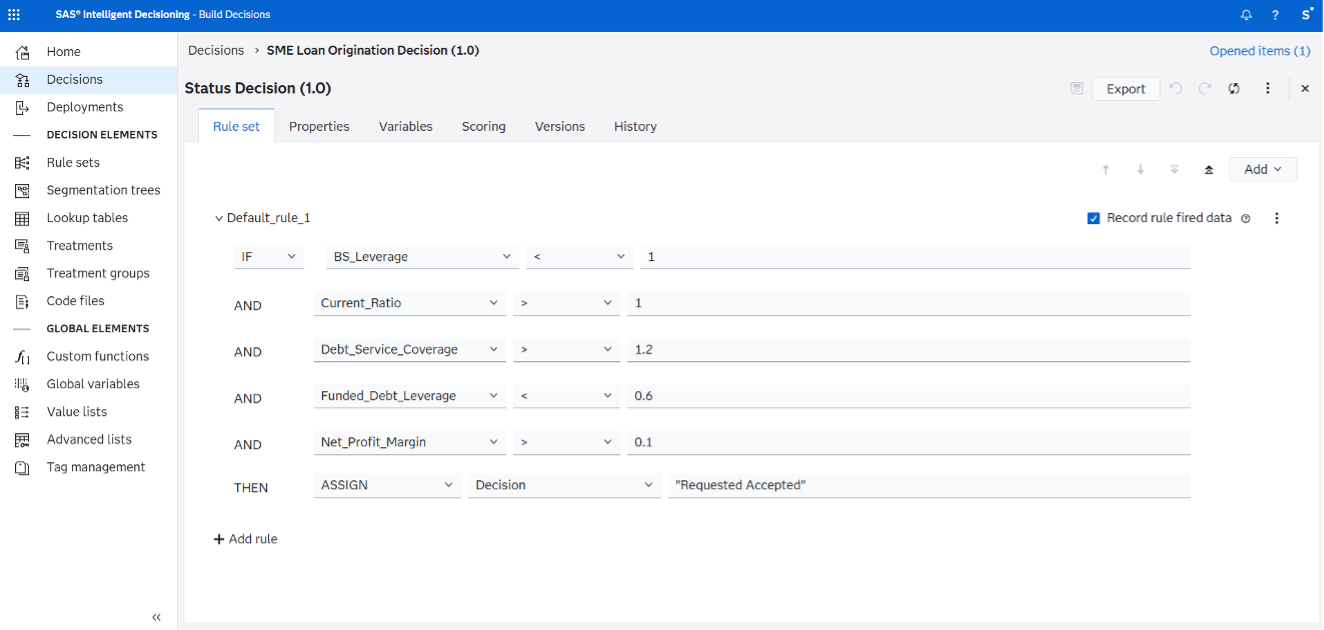Viewport: 1324px width, 630px height.
Task: Open the help question mark icon
Action: [x=1275, y=15]
